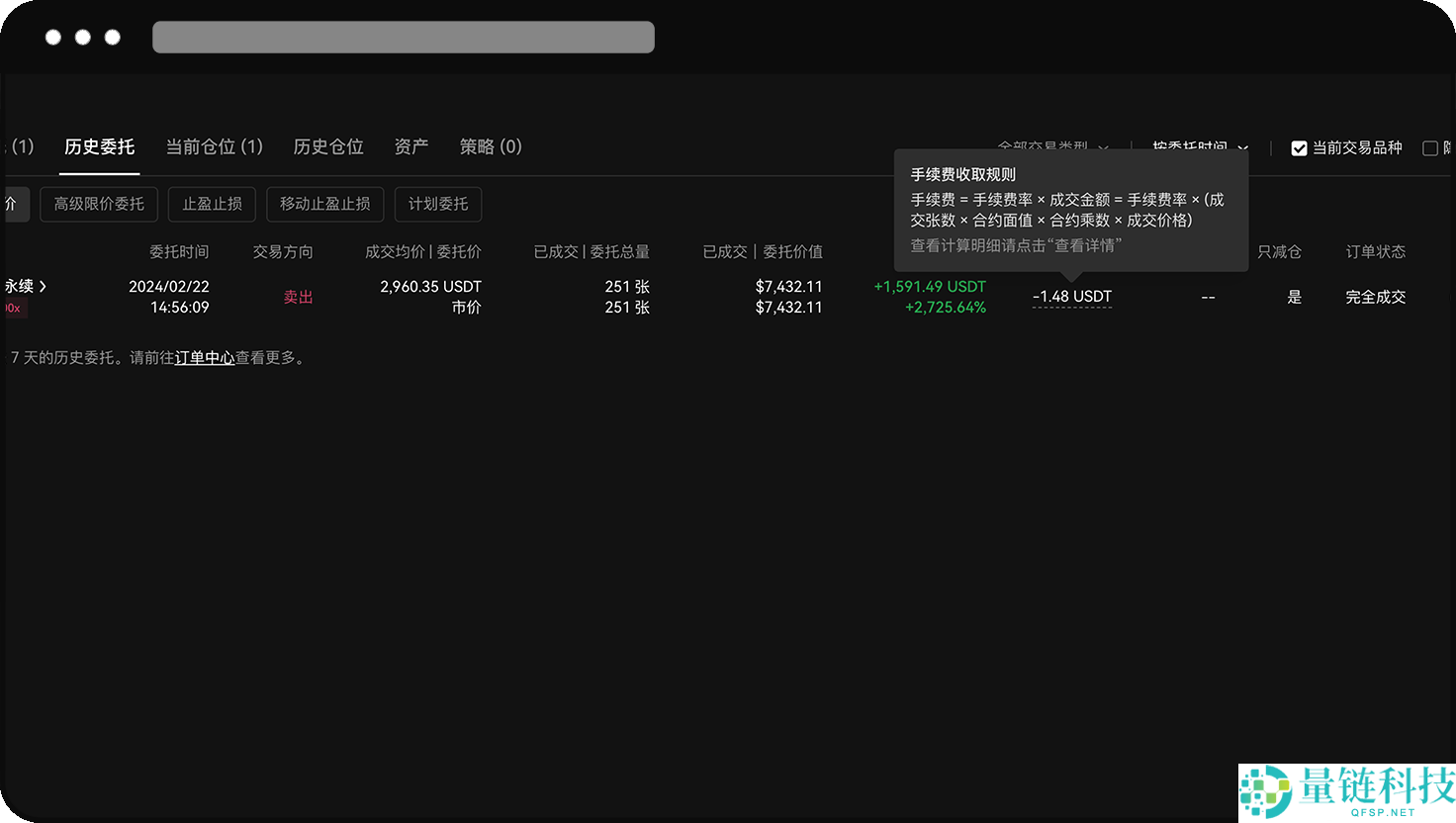Choose the 移动止盈止损 filter

(324, 204)
